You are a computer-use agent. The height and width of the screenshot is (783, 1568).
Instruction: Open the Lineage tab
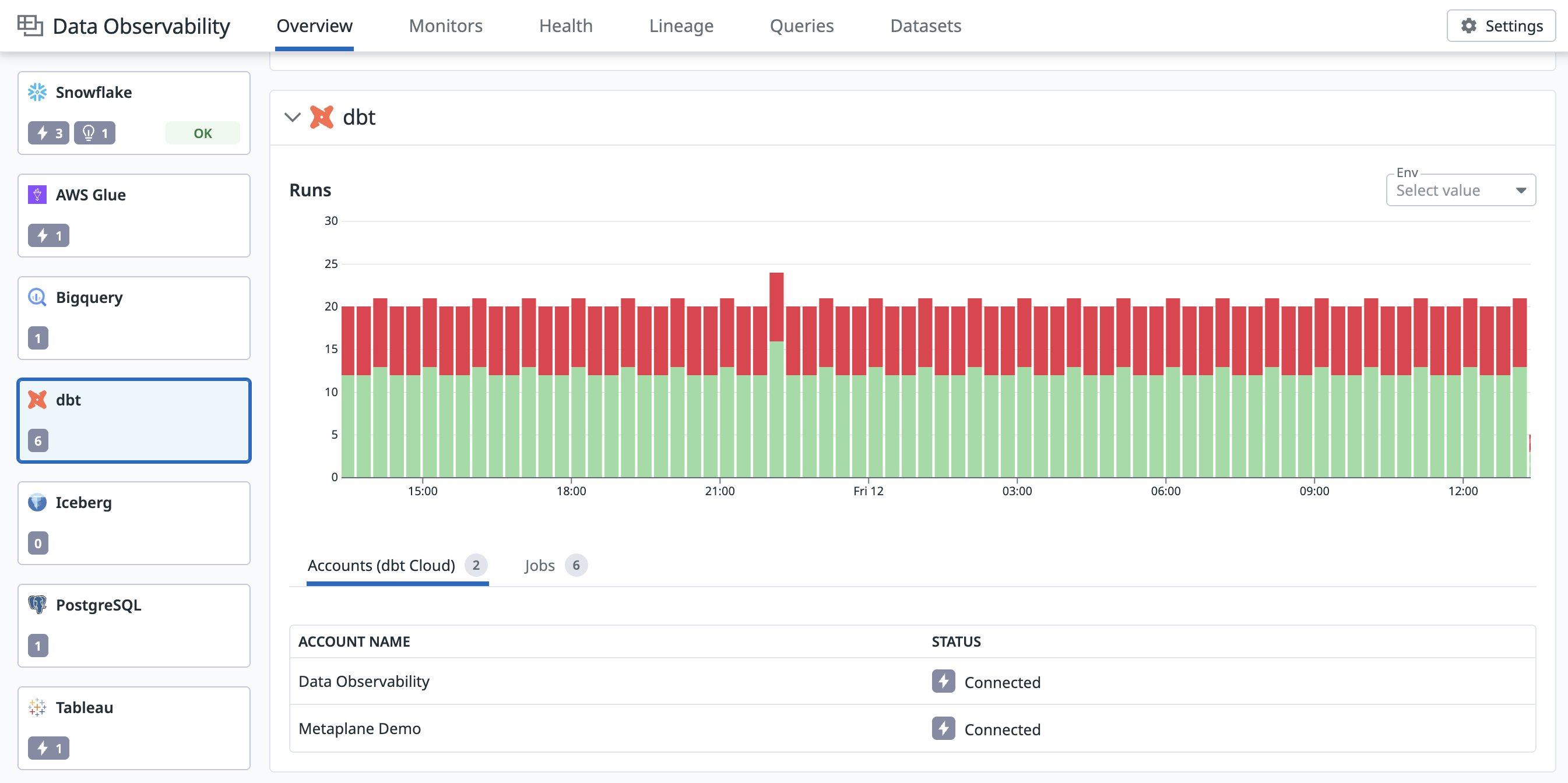coord(680,26)
